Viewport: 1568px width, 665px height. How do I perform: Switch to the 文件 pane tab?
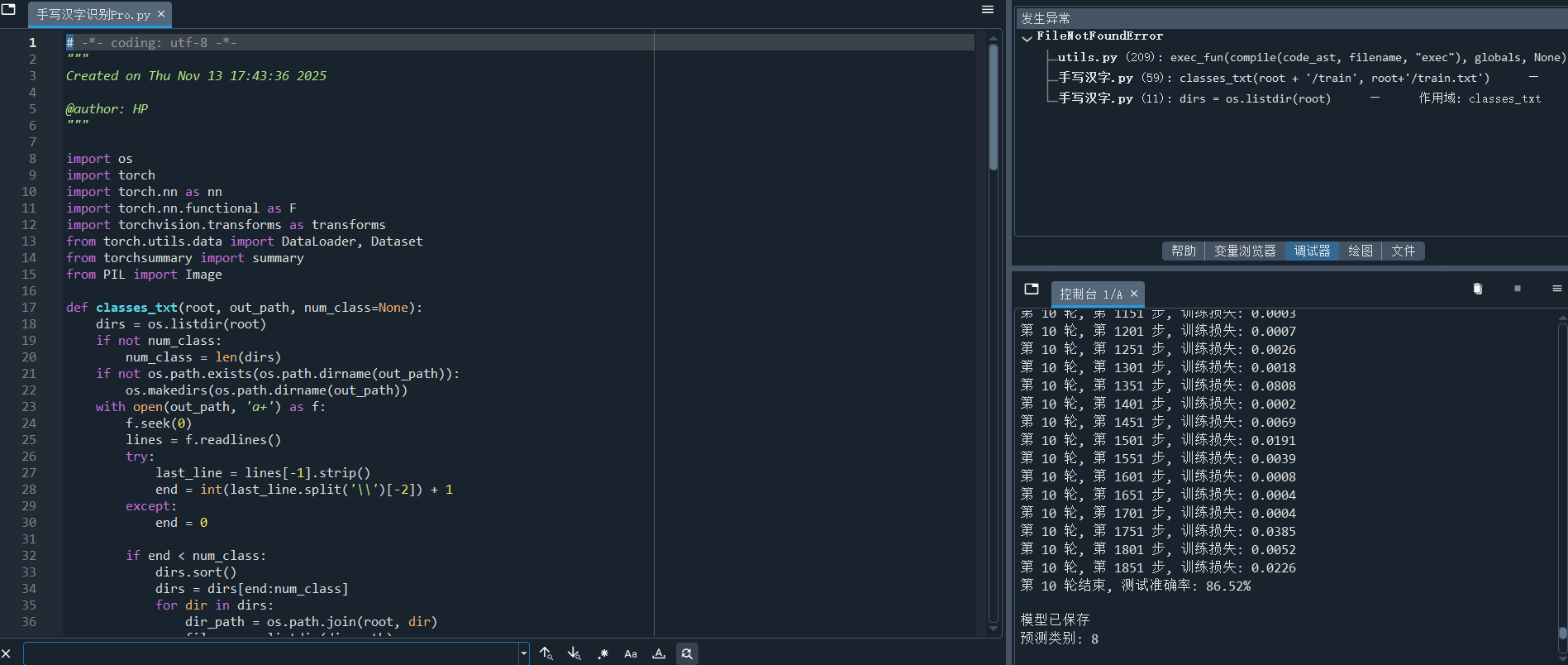(1403, 251)
